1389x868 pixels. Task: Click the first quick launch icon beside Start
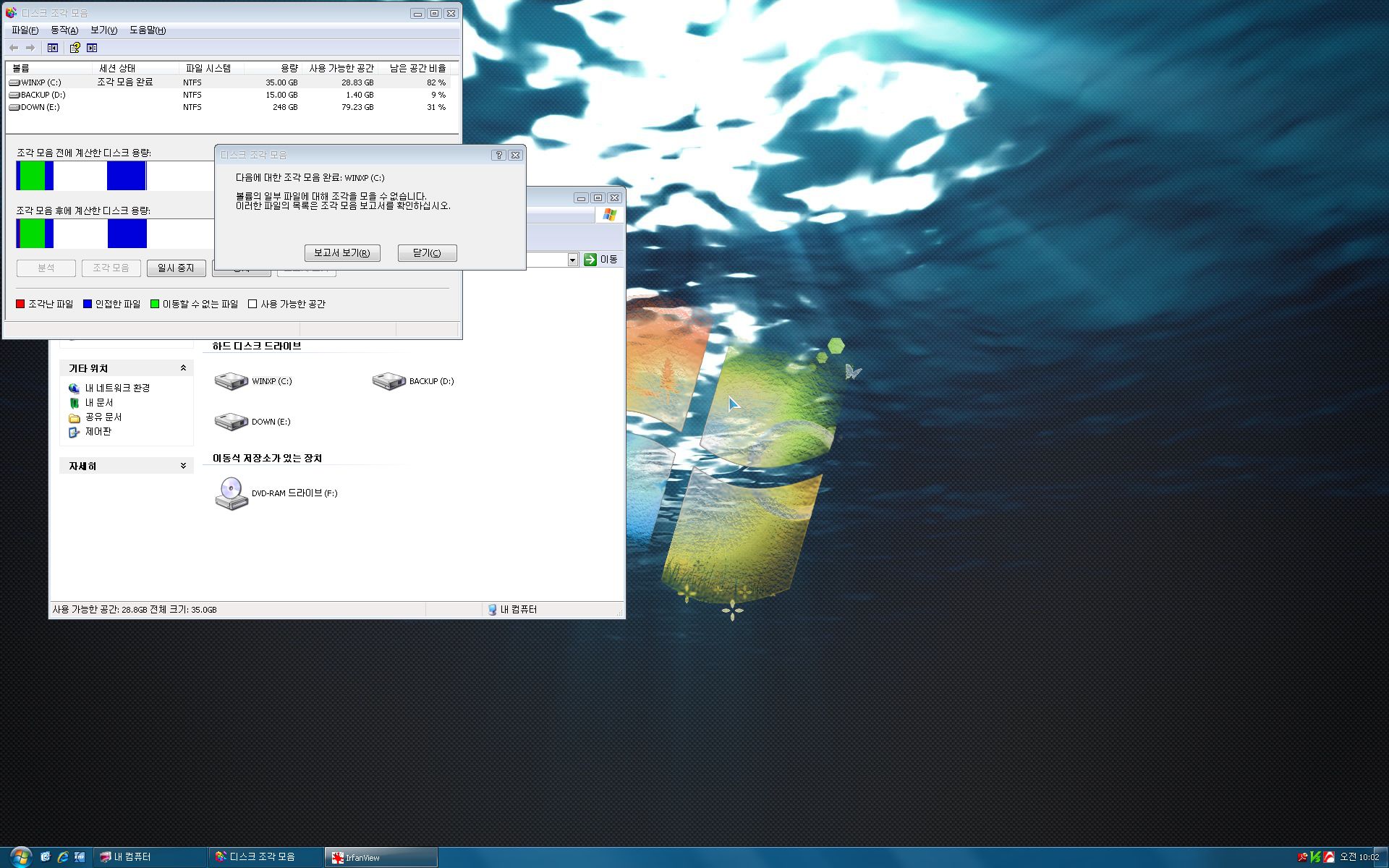tap(46, 857)
